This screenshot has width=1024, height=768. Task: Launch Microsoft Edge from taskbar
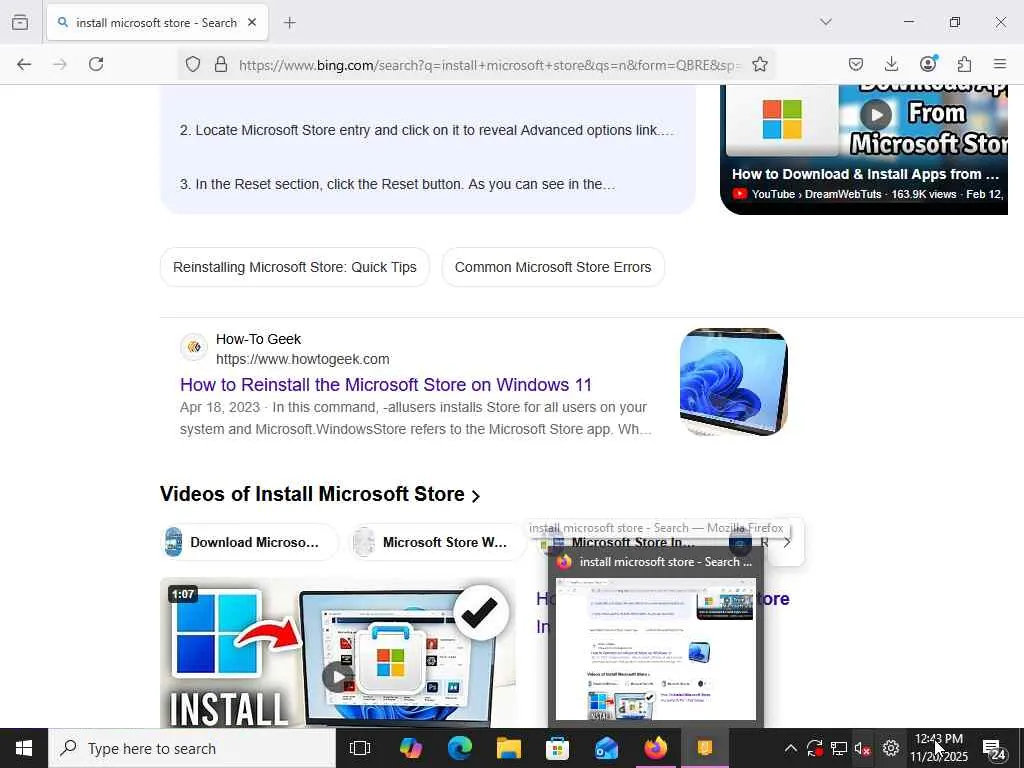[x=460, y=748]
